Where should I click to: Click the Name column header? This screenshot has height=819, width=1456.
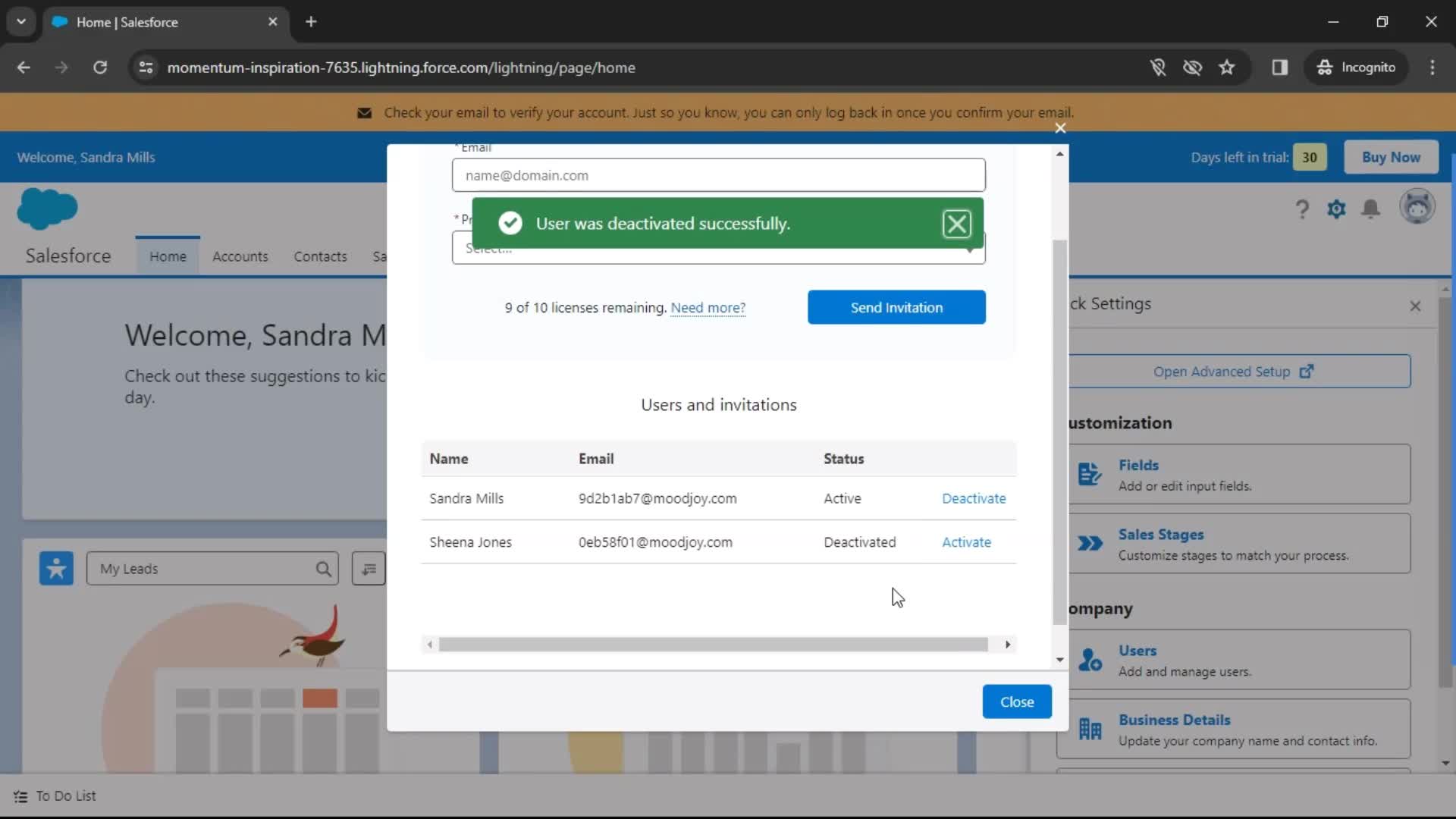[449, 459]
